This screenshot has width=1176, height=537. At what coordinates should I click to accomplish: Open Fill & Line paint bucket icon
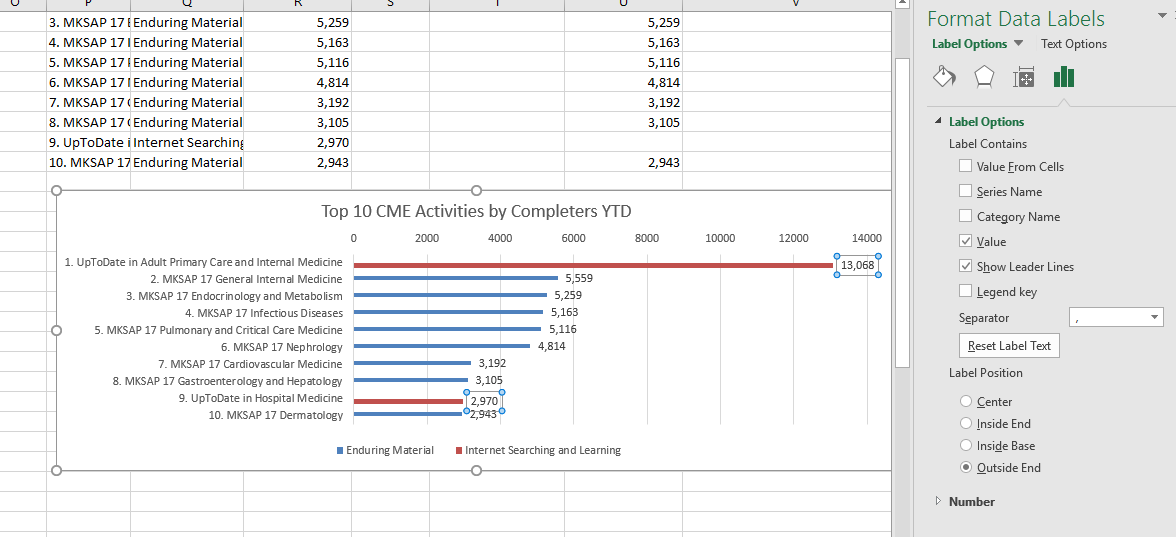point(944,76)
